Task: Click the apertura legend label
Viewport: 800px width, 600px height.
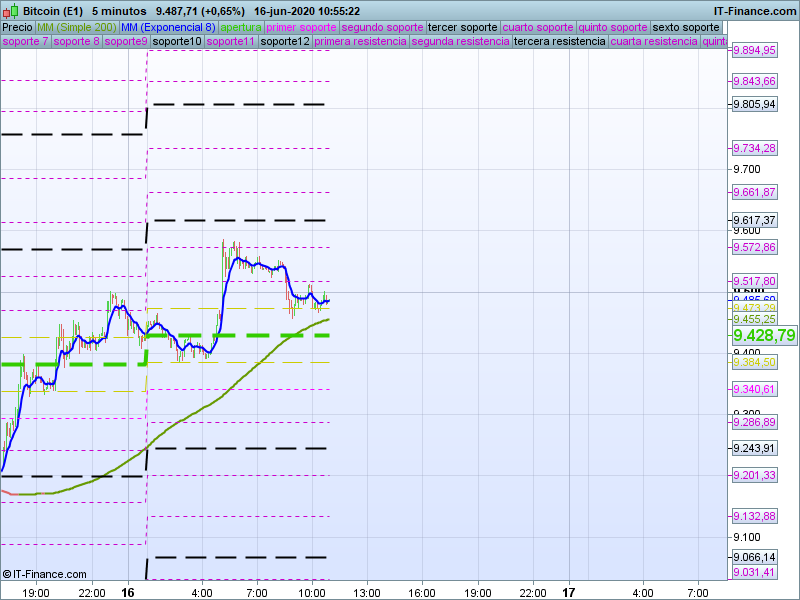Action: pyautogui.click(x=241, y=27)
